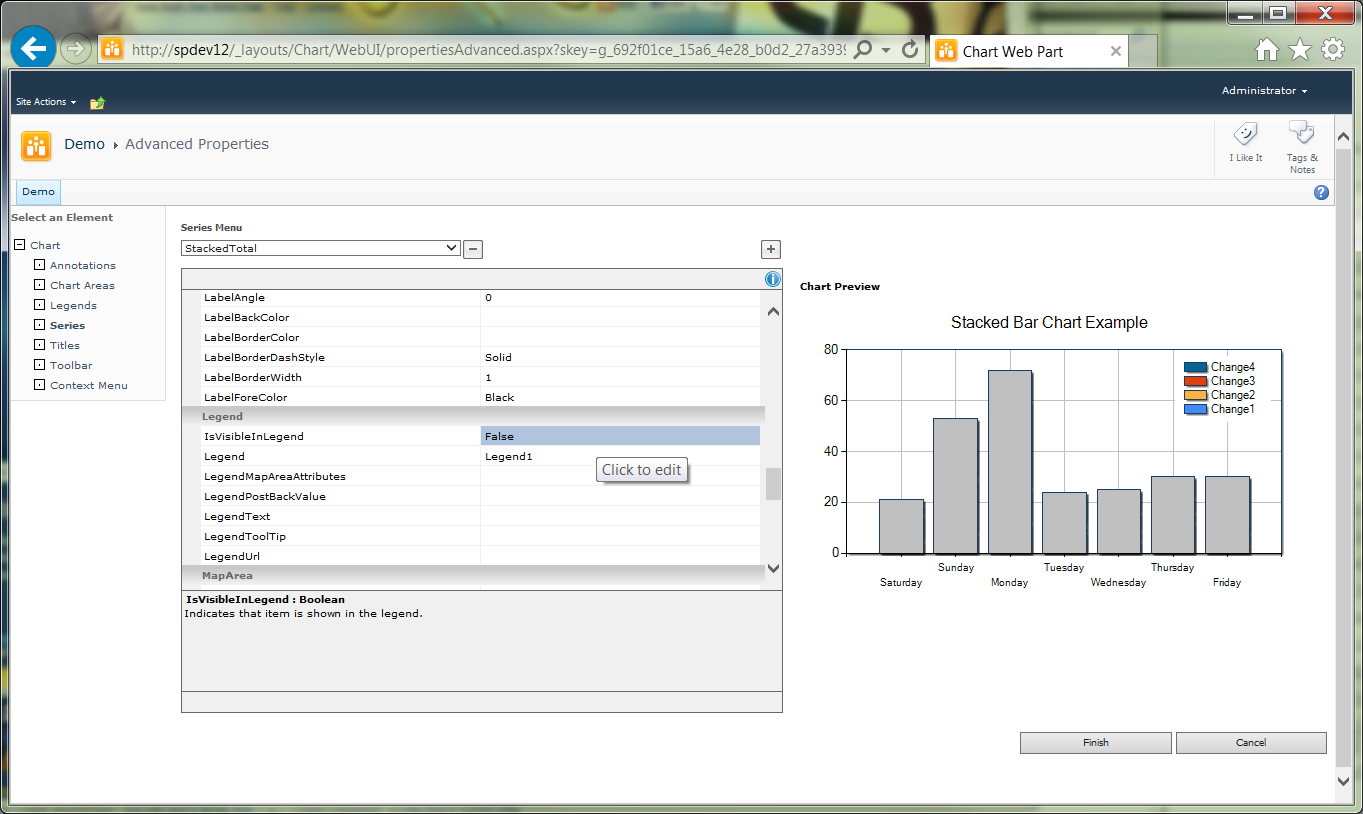
Task: Click the Demo breadcrumb link
Action: (84, 144)
